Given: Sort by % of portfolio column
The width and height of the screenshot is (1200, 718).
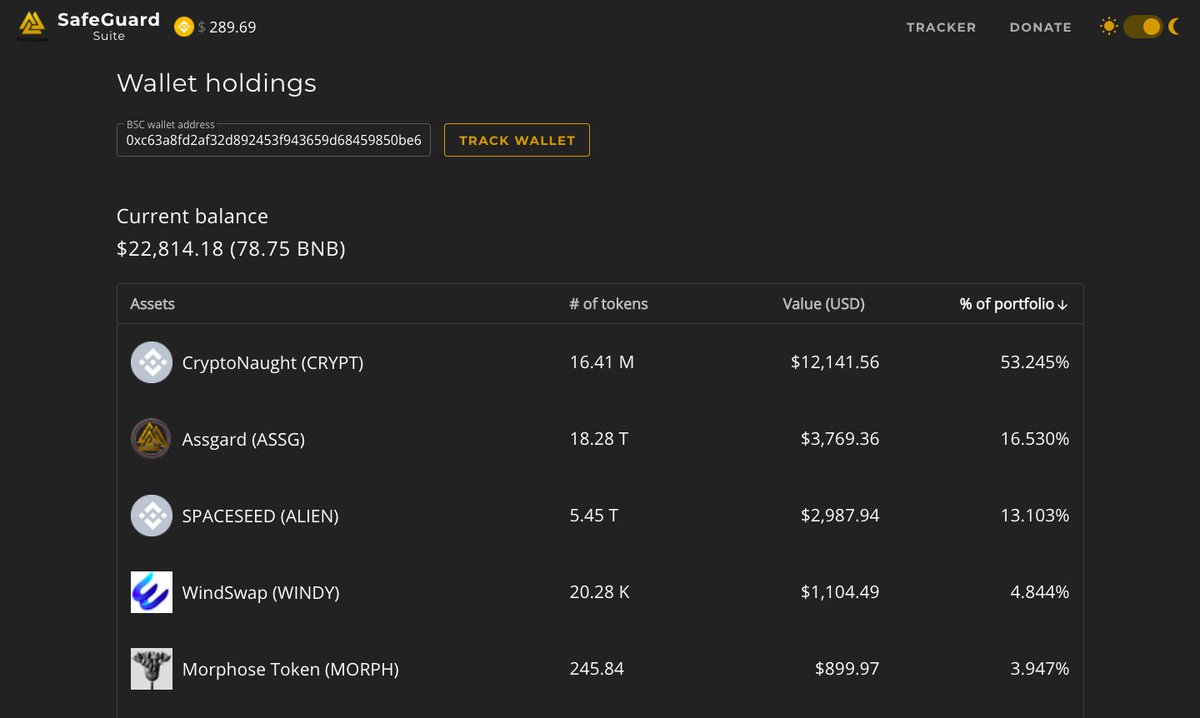Looking at the screenshot, I should coord(1014,304).
